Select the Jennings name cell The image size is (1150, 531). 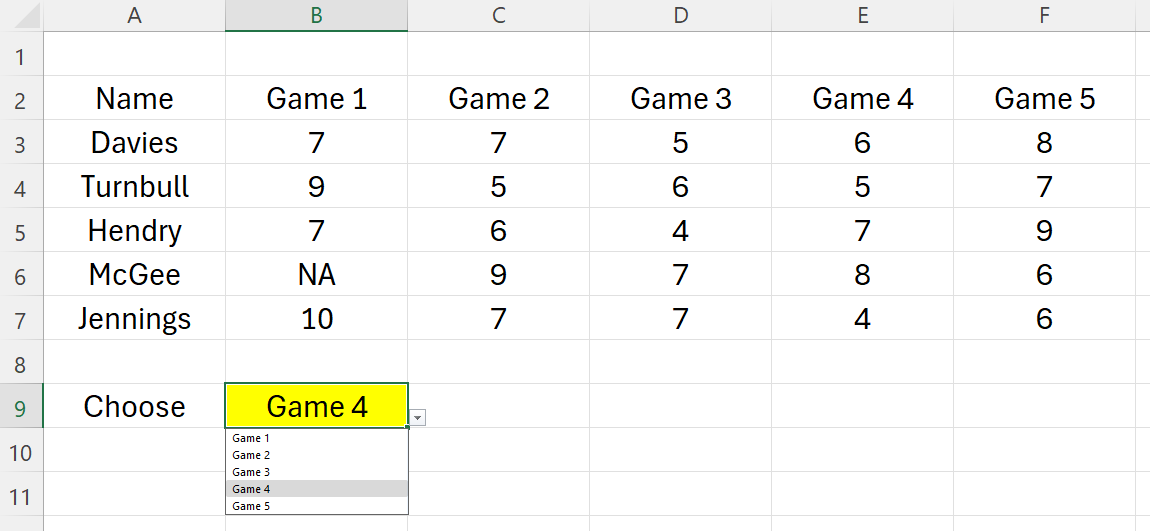(134, 319)
